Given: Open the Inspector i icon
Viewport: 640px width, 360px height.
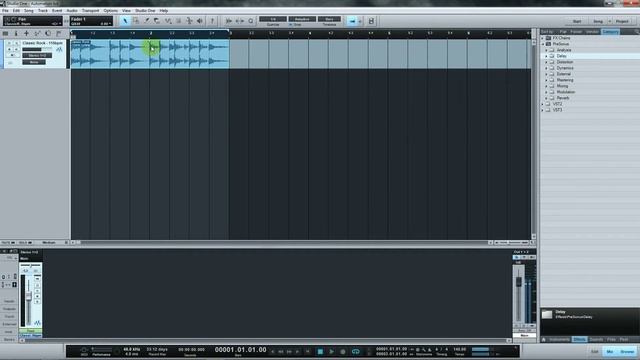Looking at the screenshot, I should coord(16,33).
